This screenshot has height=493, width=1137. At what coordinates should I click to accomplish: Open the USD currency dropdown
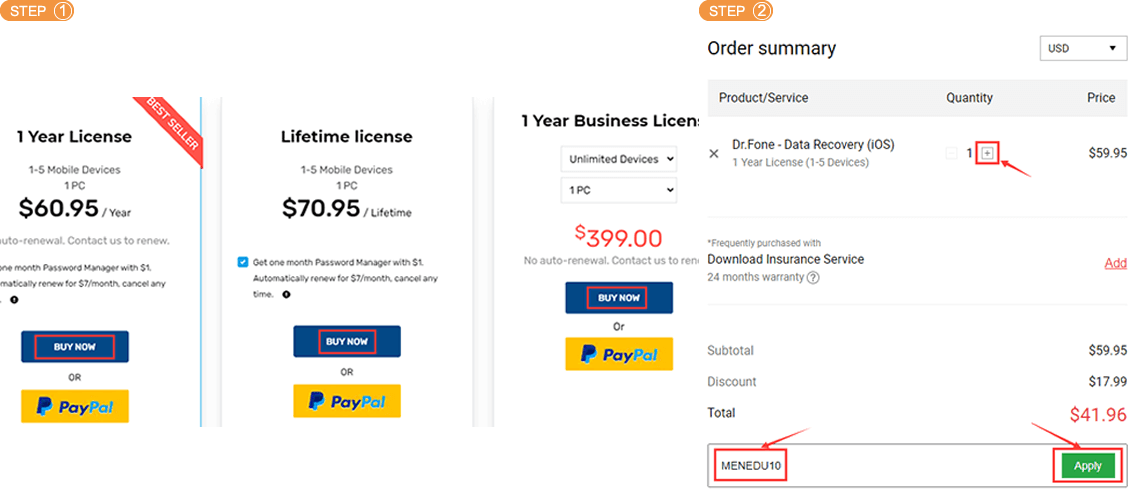tap(1083, 48)
